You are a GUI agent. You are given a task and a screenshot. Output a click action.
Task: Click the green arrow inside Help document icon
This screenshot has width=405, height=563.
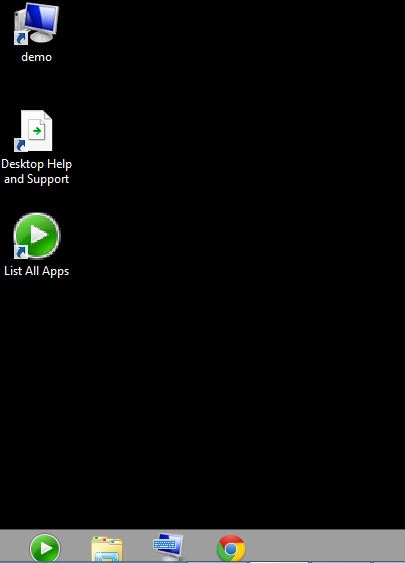(x=37, y=131)
